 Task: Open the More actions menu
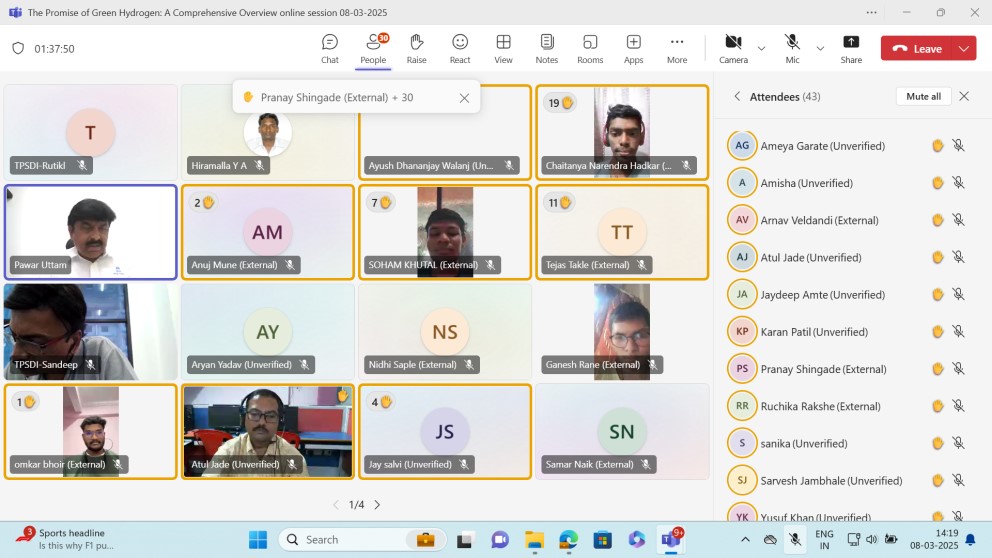tap(677, 48)
